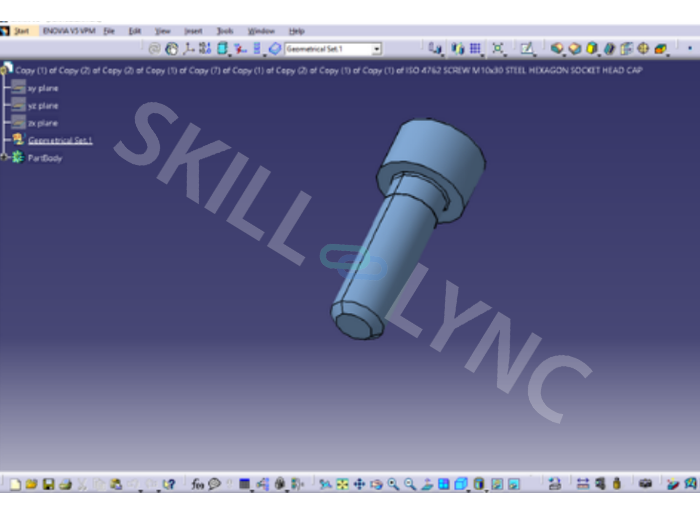Open the Formula f(x) tool
This screenshot has height=514, width=700.
coord(197,484)
